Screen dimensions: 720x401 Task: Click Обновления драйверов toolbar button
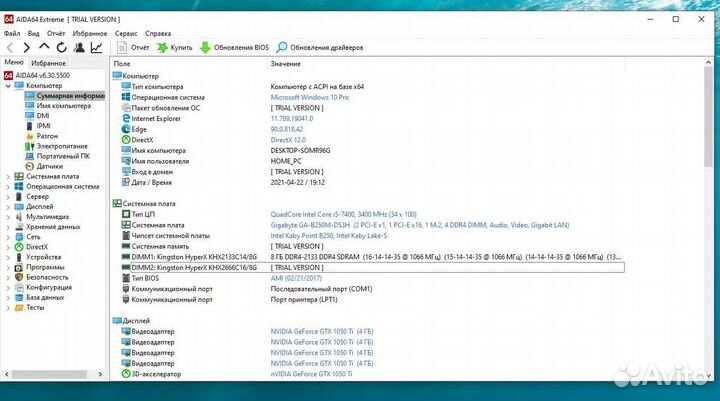(320, 47)
